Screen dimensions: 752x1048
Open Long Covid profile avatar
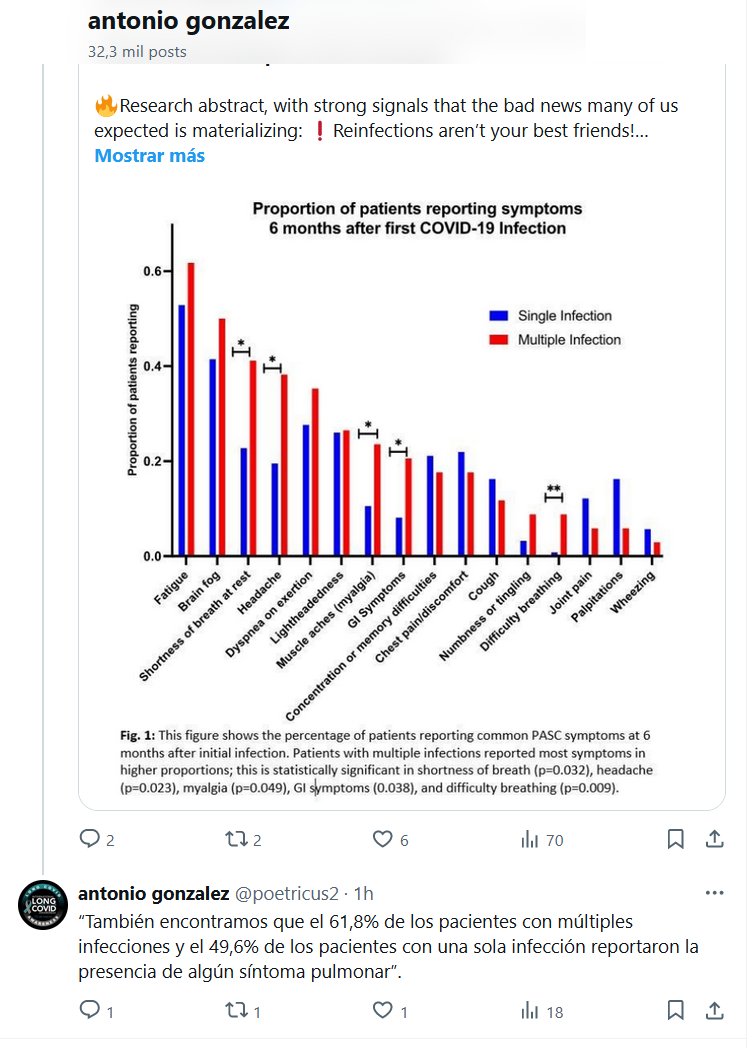click(x=43, y=906)
